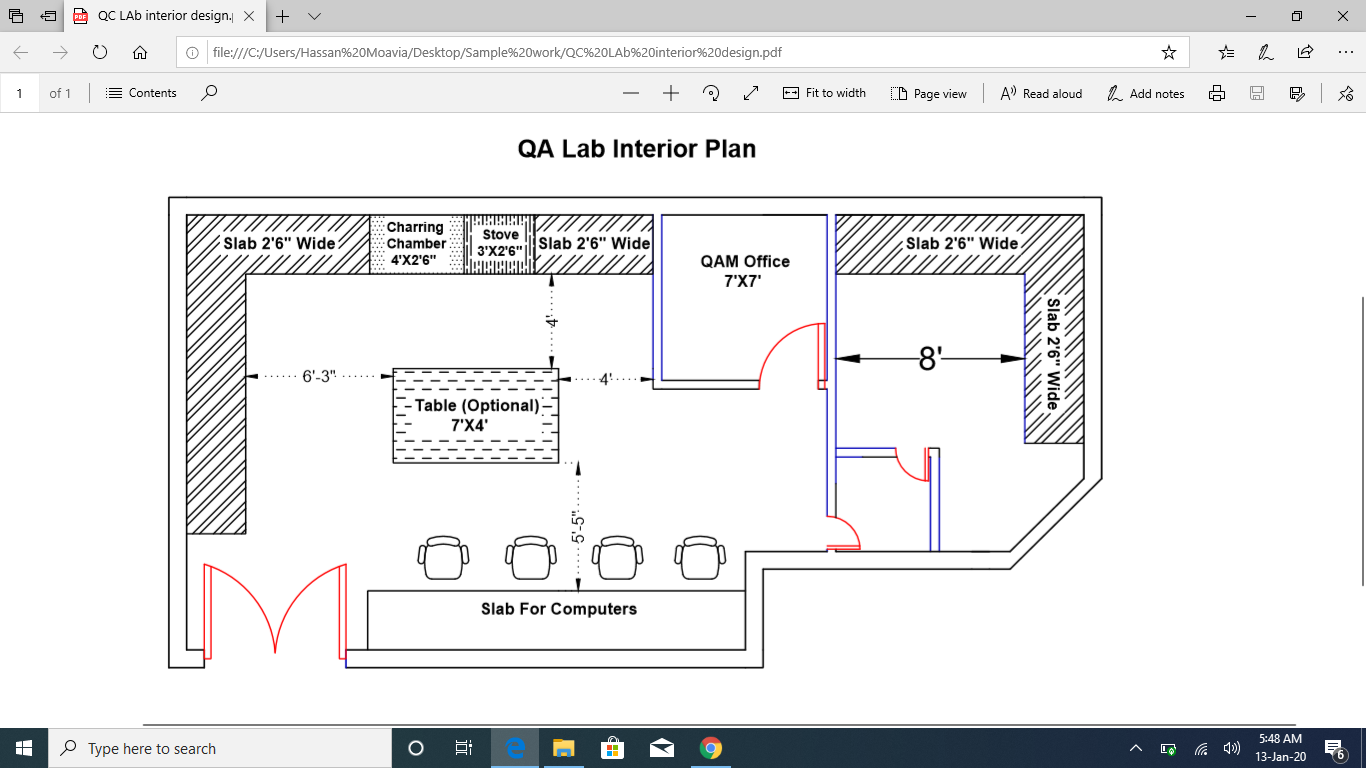Toggle Read aloud narration

[x=1040, y=93]
